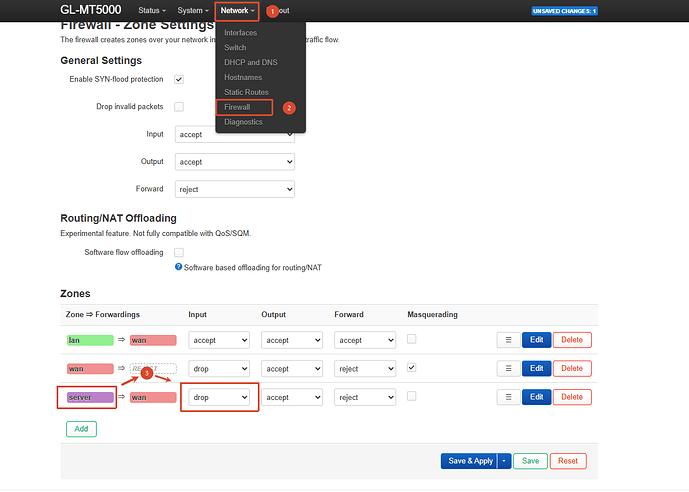Viewport: 689px width, 492px height.
Task: Click the wan forwarding badge in lan row
Action: pyautogui.click(x=153, y=340)
